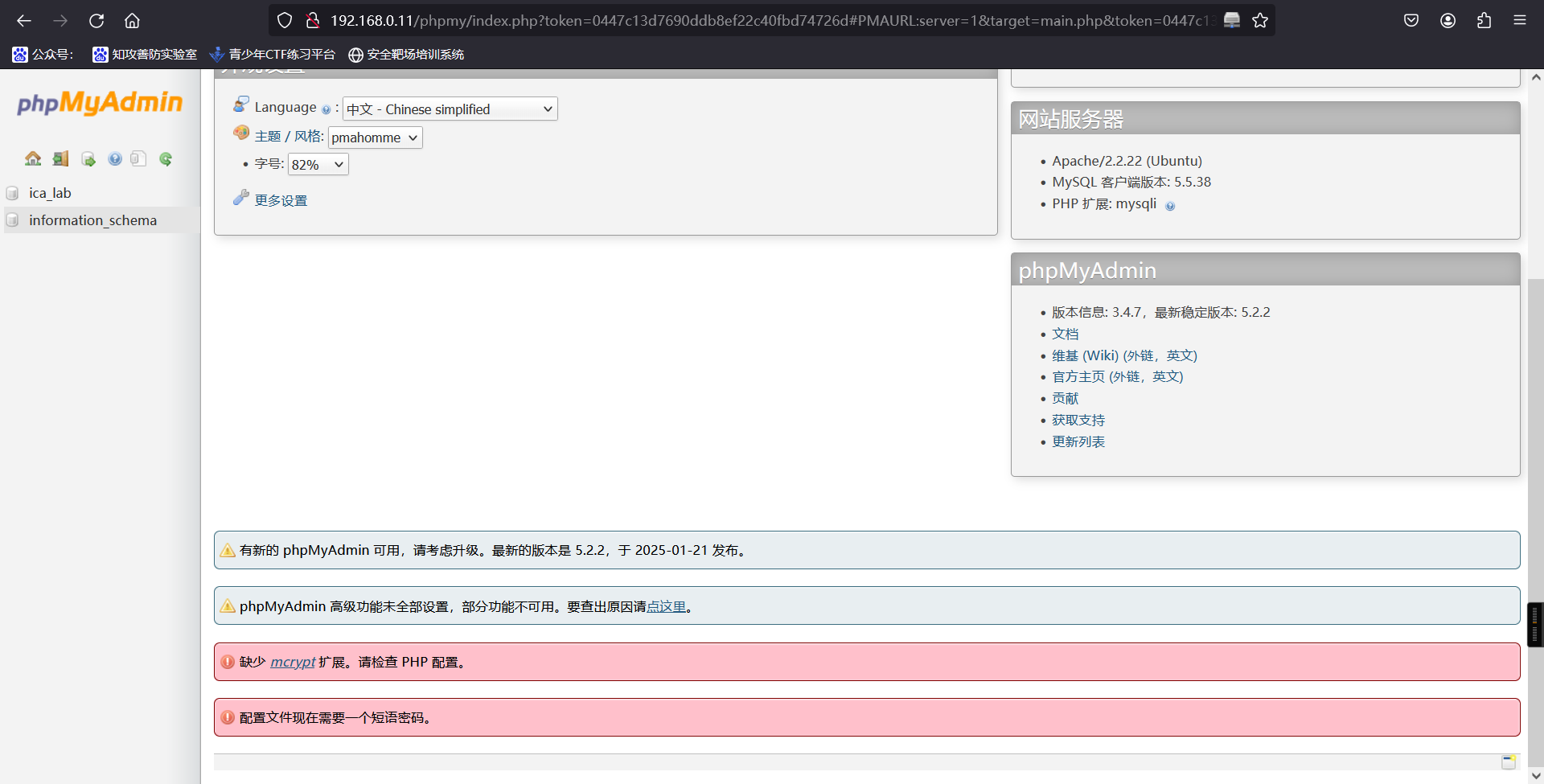Open the Language dropdown showing 中文 - Chinese simplified
Screen dimensions: 1544x784
pyautogui.click(x=450, y=109)
